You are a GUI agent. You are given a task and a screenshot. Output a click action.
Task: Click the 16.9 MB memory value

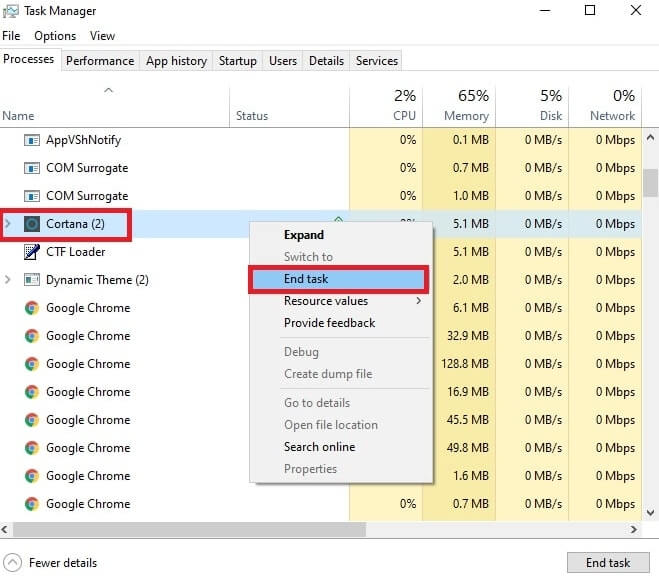click(468, 392)
